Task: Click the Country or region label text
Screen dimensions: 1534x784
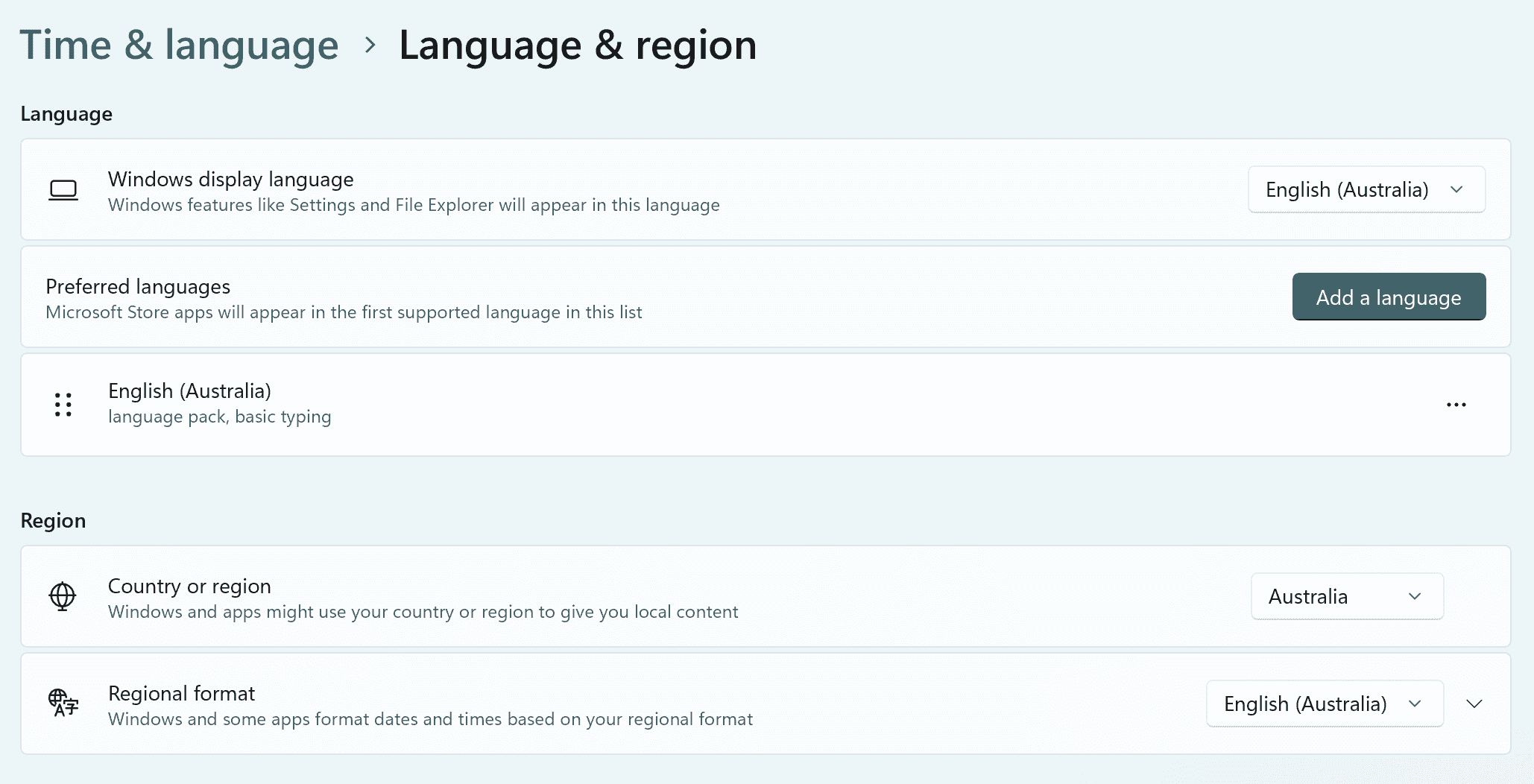Action: [x=189, y=587]
